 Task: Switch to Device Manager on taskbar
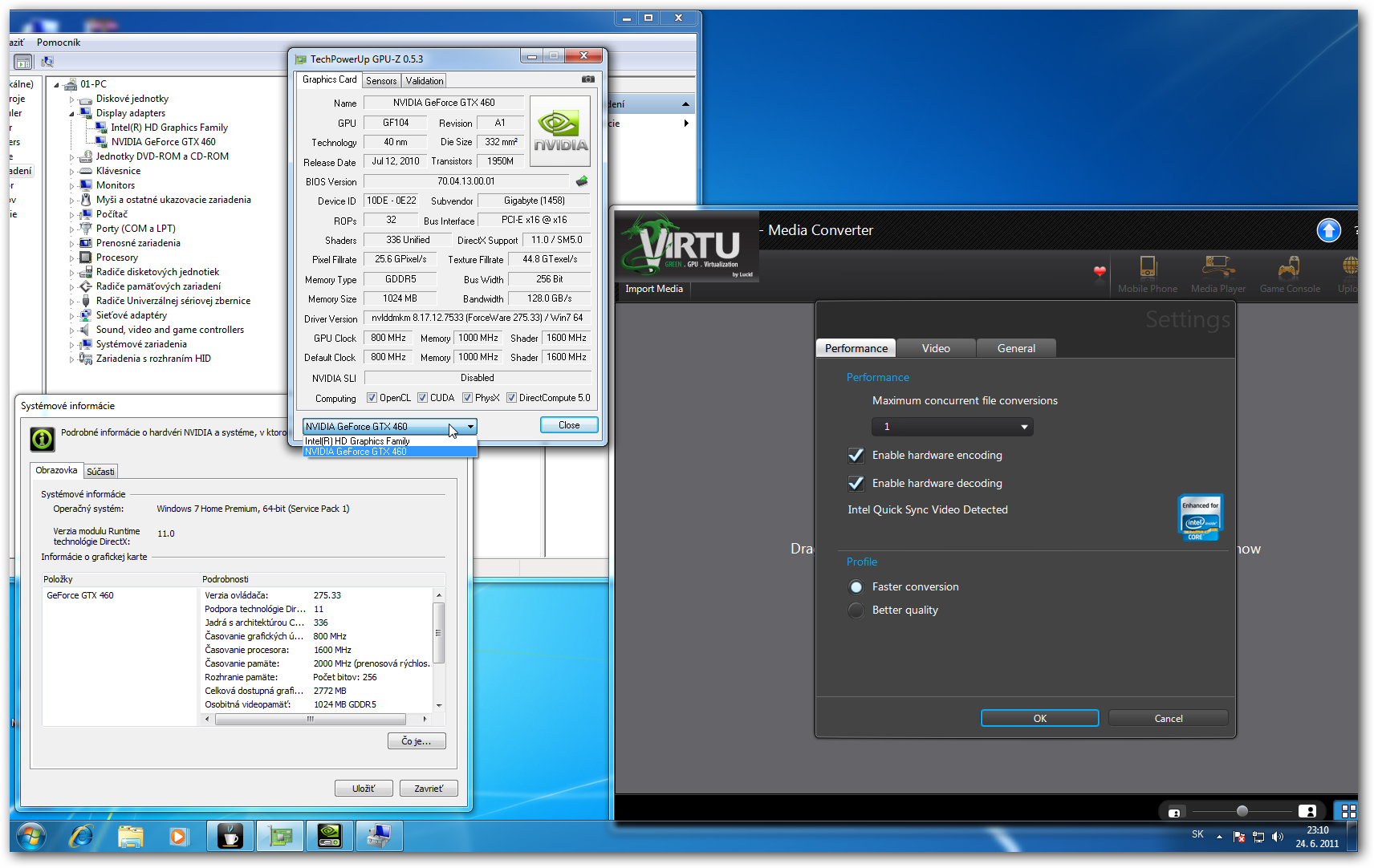pos(380,836)
